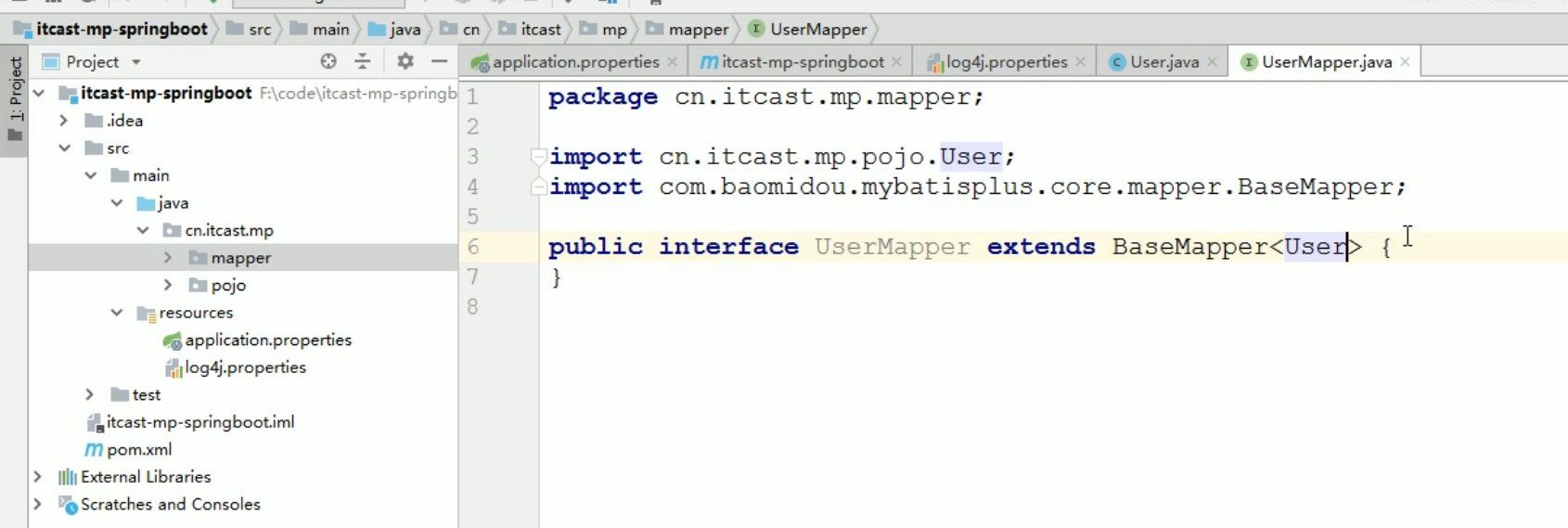Image resolution: width=1568 pixels, height=528 pixels.
Task: Expand the mapper package
Action: pos(168,257)
